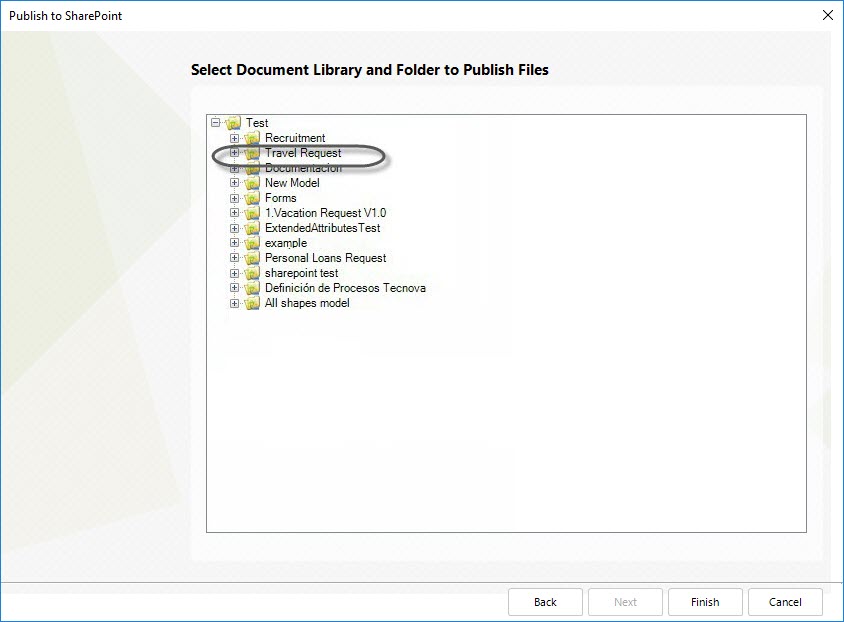Expand the 1.Vacation Request V1.0 node
The height and width of the screenshot is (622, 844).
tap(234, 213)
